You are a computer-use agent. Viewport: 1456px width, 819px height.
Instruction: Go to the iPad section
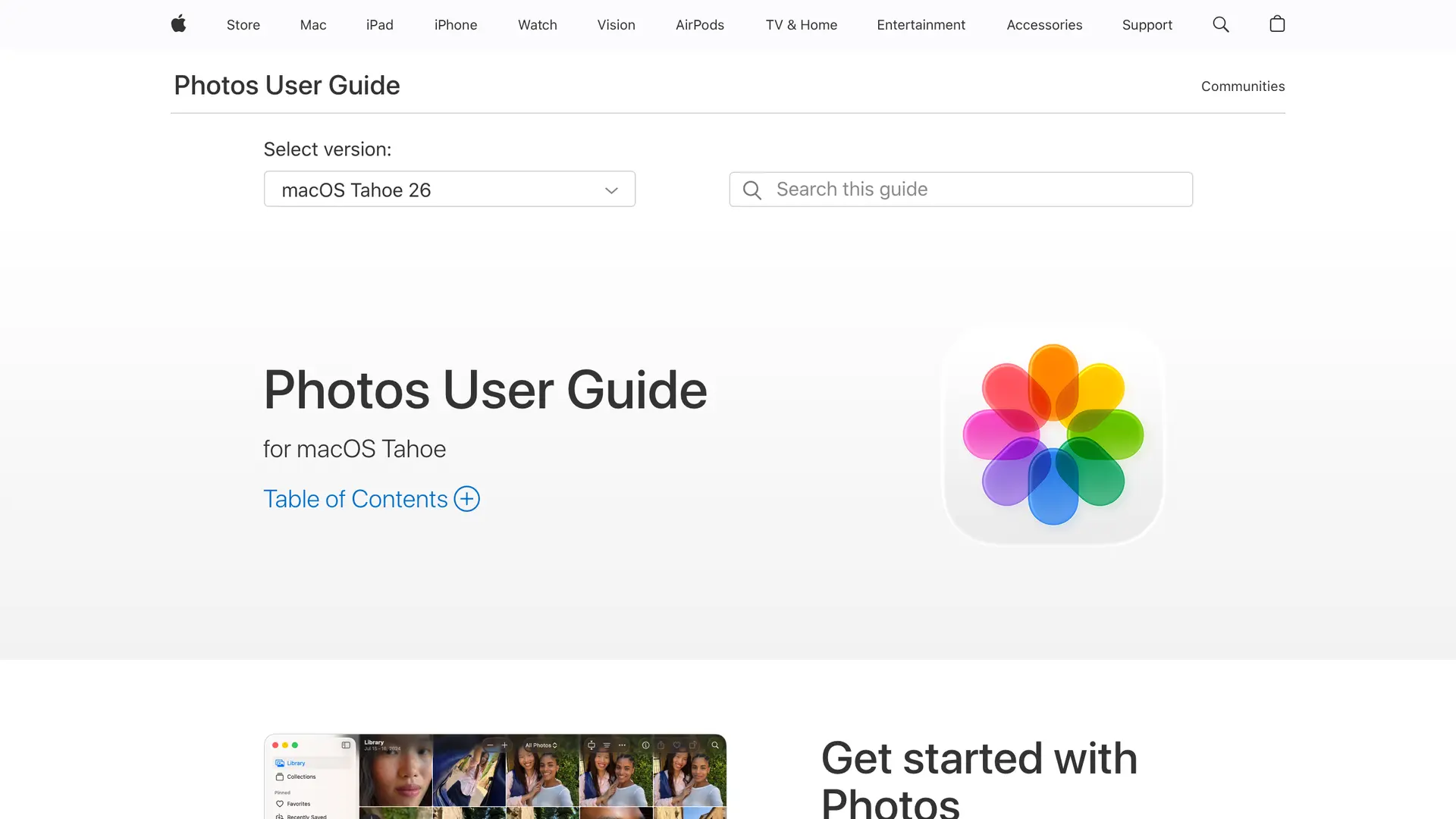pos(380,25)
